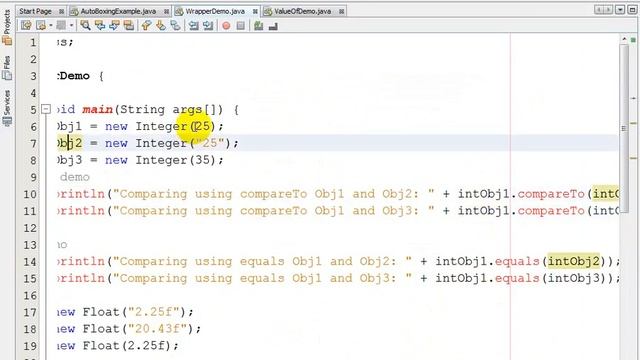Click line number 6 in gutter
This screenshot has height=360, width=640.
(33, 127)
